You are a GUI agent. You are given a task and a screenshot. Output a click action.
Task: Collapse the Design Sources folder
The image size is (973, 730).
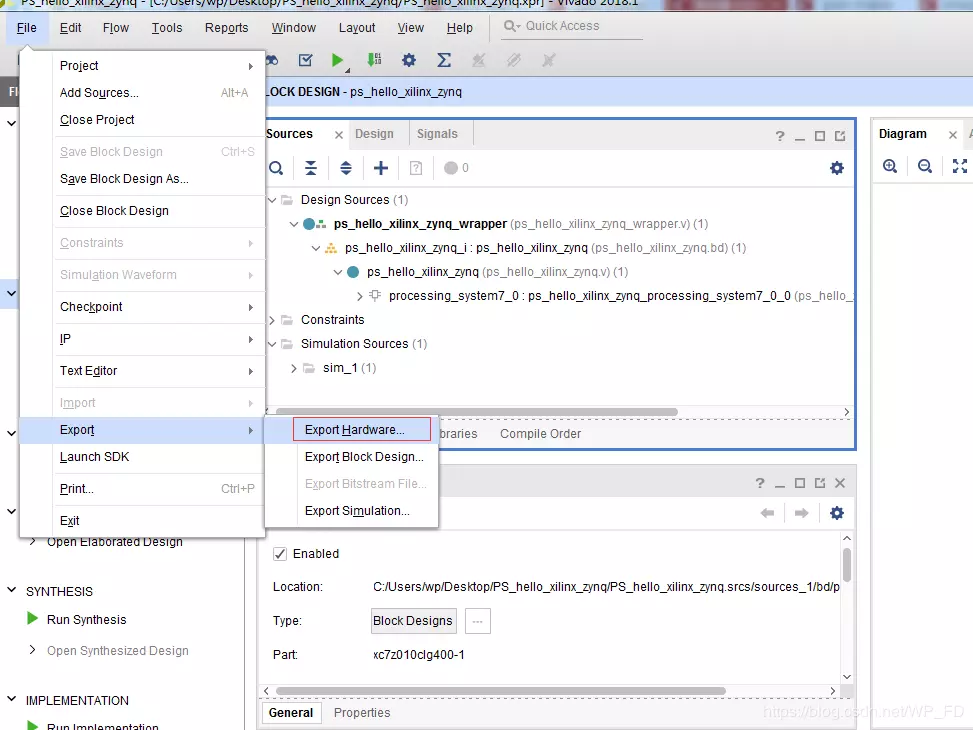272,200
